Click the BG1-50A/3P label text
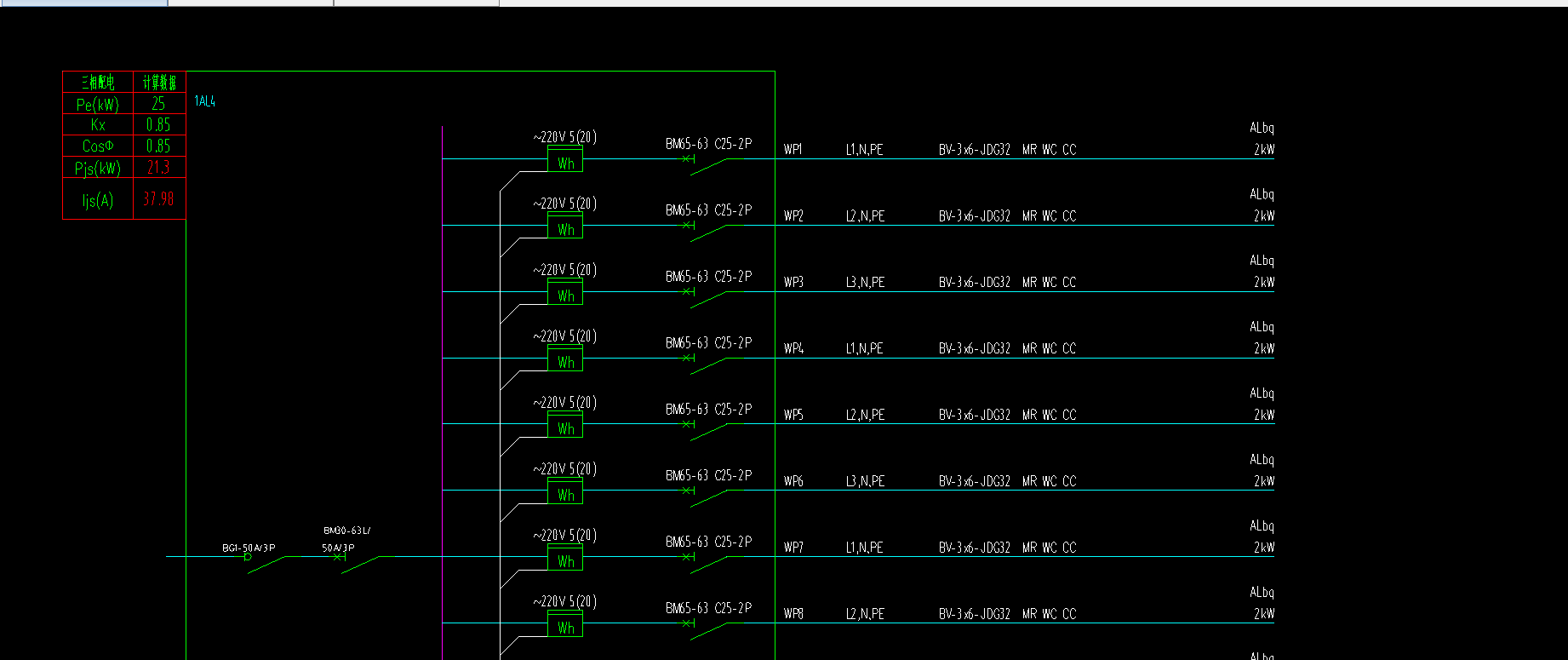Screen dimensions: 1568x660 249,548
